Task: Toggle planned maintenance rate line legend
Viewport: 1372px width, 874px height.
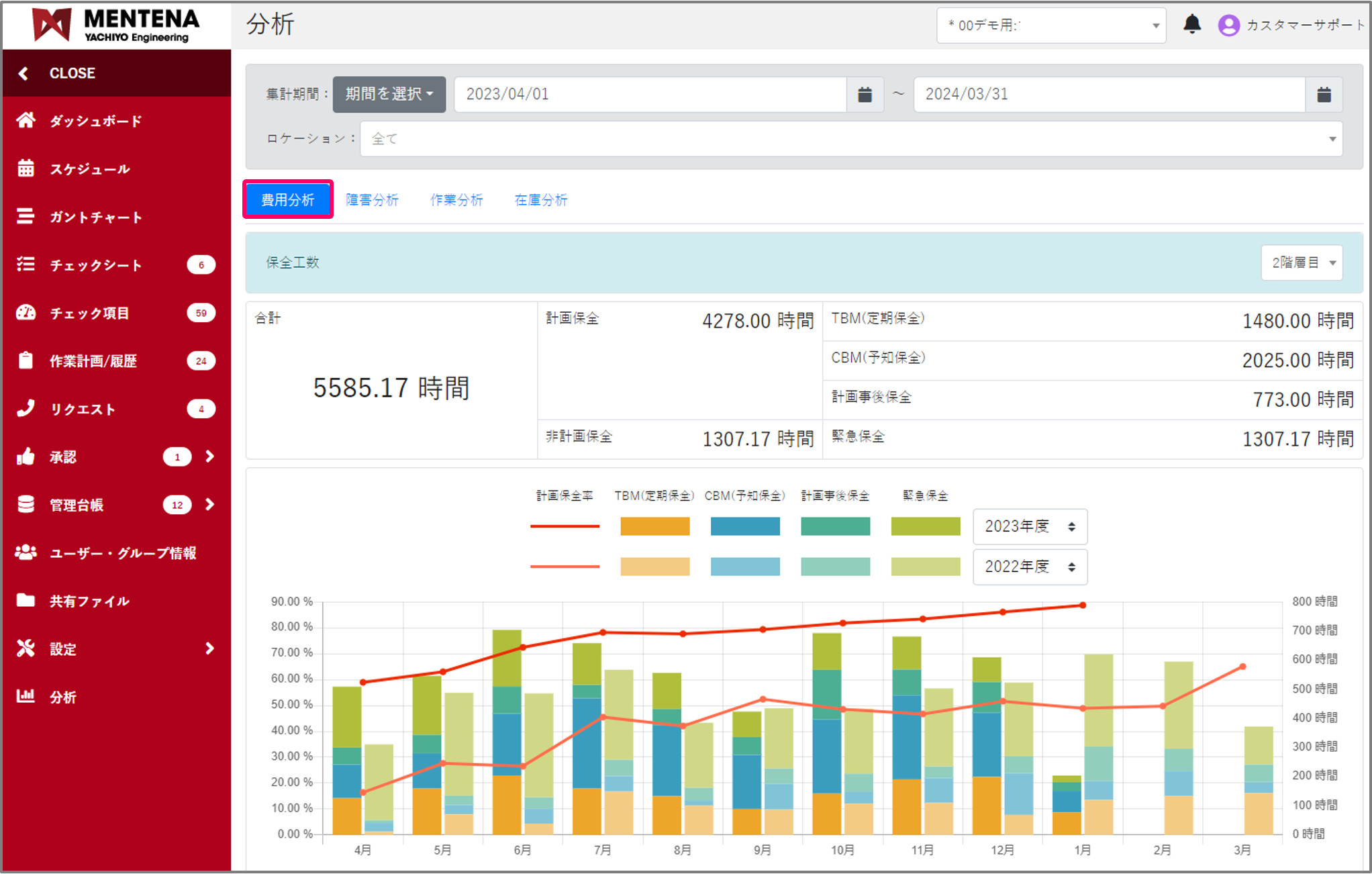Action: (x=565, y=526)
